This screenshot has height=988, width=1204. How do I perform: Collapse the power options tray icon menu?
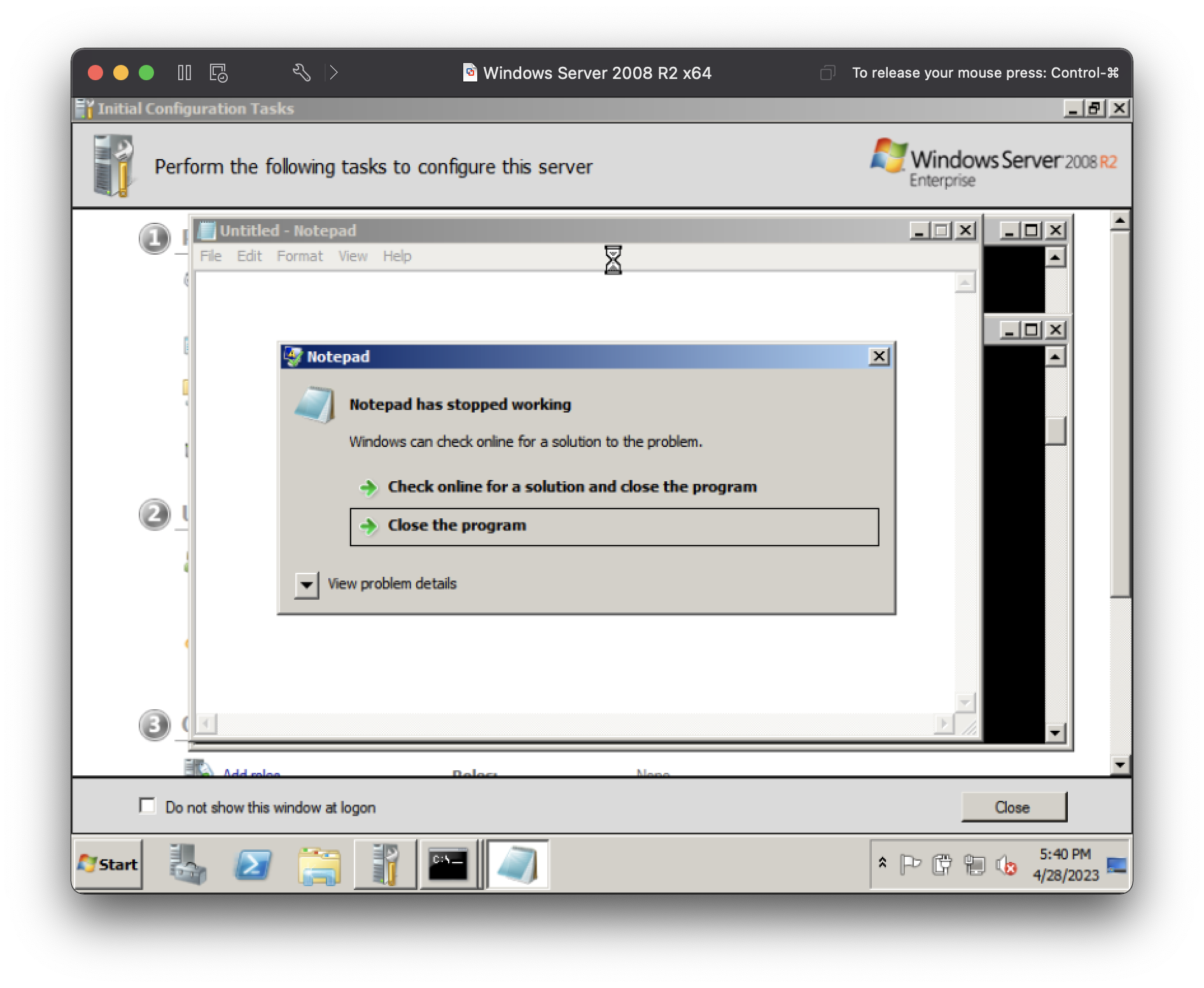[941, 864]
